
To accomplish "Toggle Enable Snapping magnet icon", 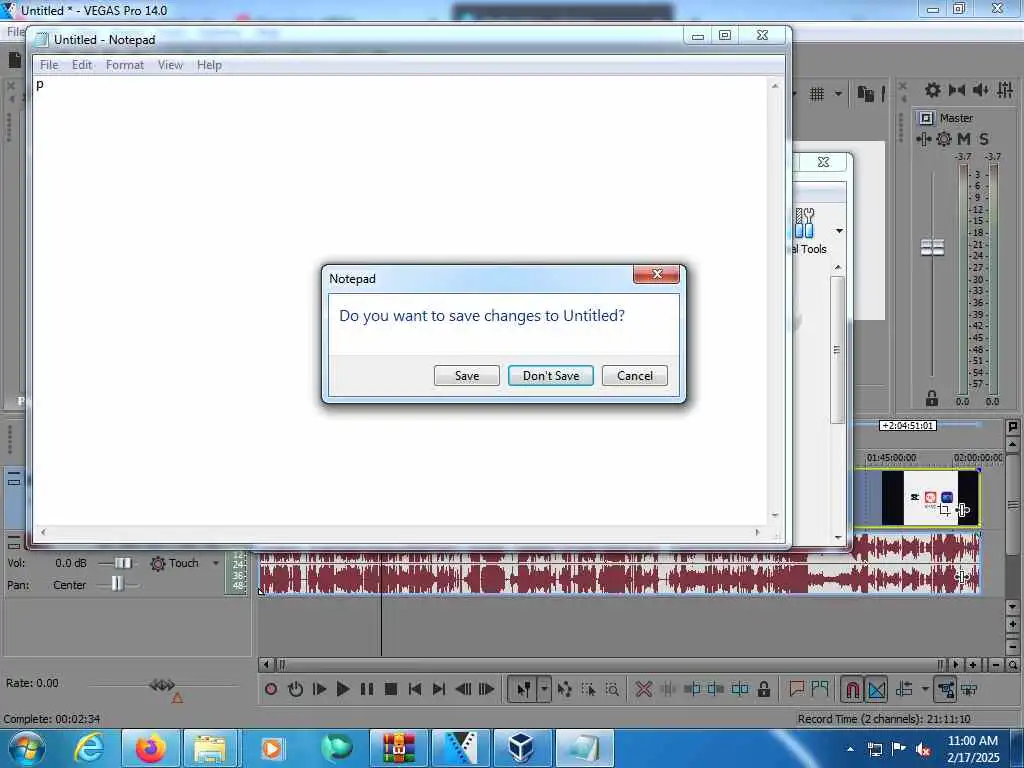I will click(852, 689).
